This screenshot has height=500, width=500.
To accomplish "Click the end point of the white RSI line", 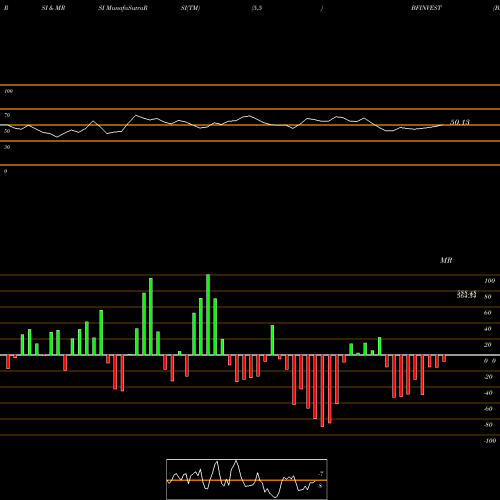I will point(443,125).
